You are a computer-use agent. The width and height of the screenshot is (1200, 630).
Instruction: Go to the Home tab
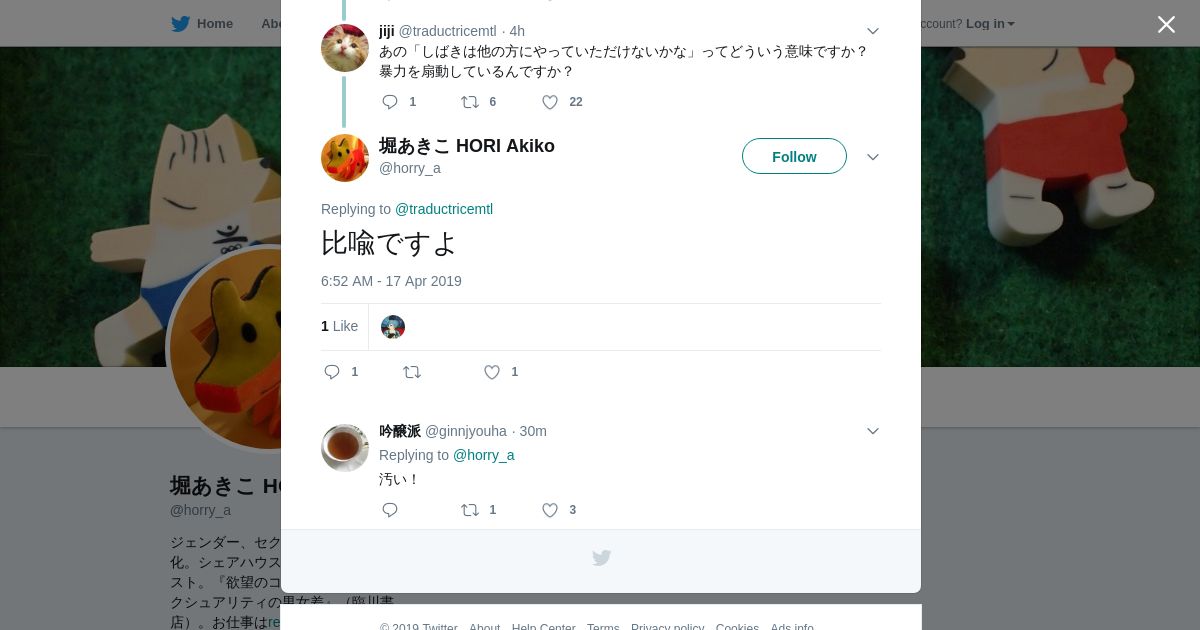(x=202, y=24)
